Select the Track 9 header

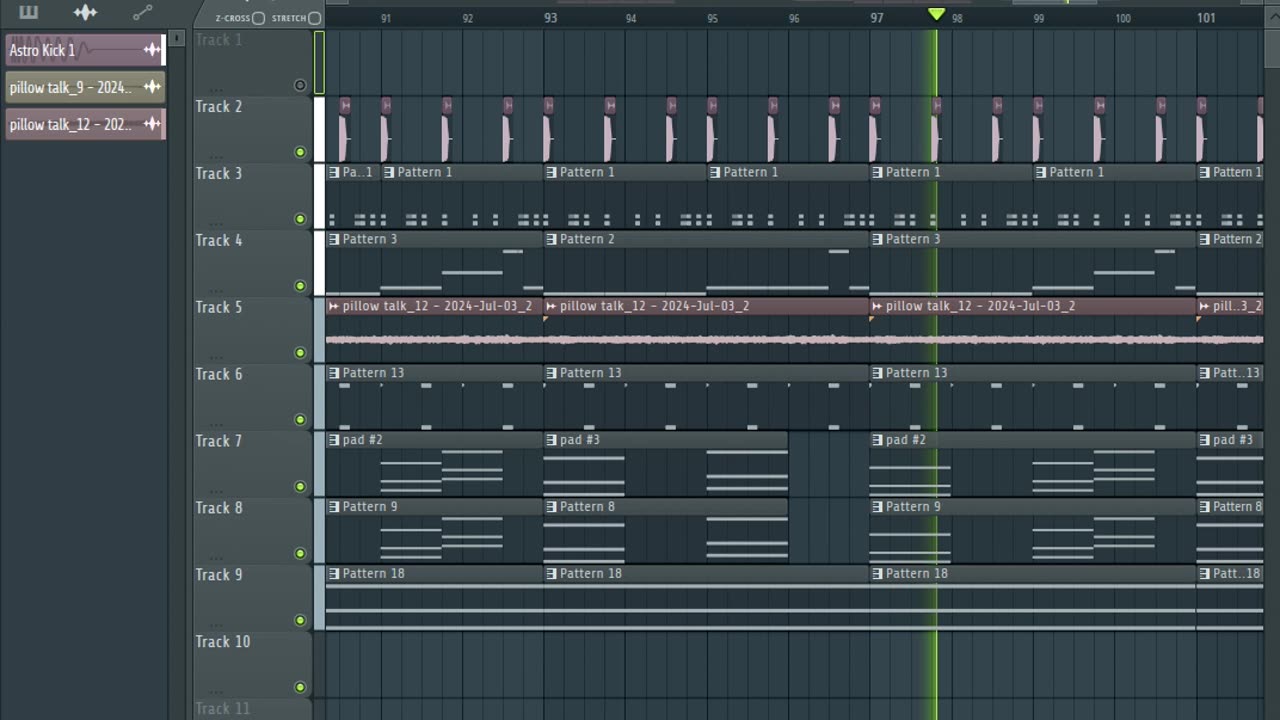(x=252, y=598)
